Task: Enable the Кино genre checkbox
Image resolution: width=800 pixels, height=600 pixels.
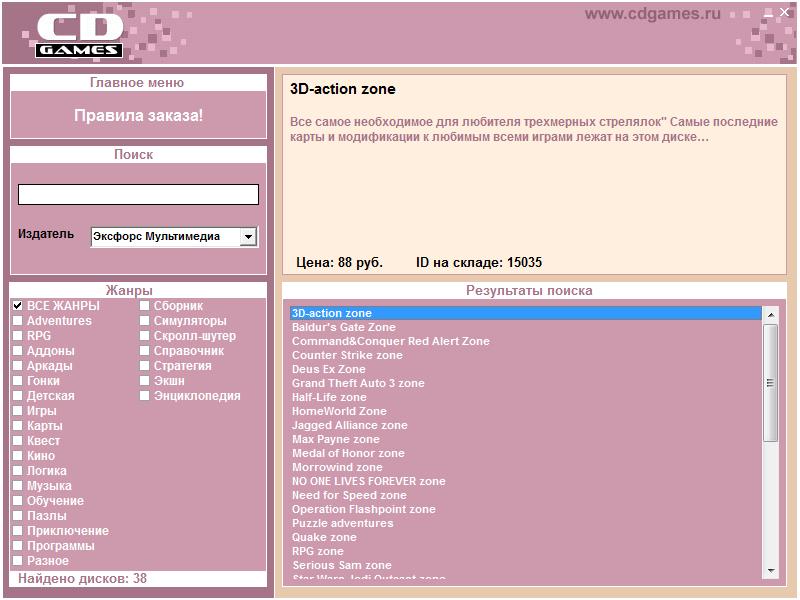Action: (x=18, y=456)
